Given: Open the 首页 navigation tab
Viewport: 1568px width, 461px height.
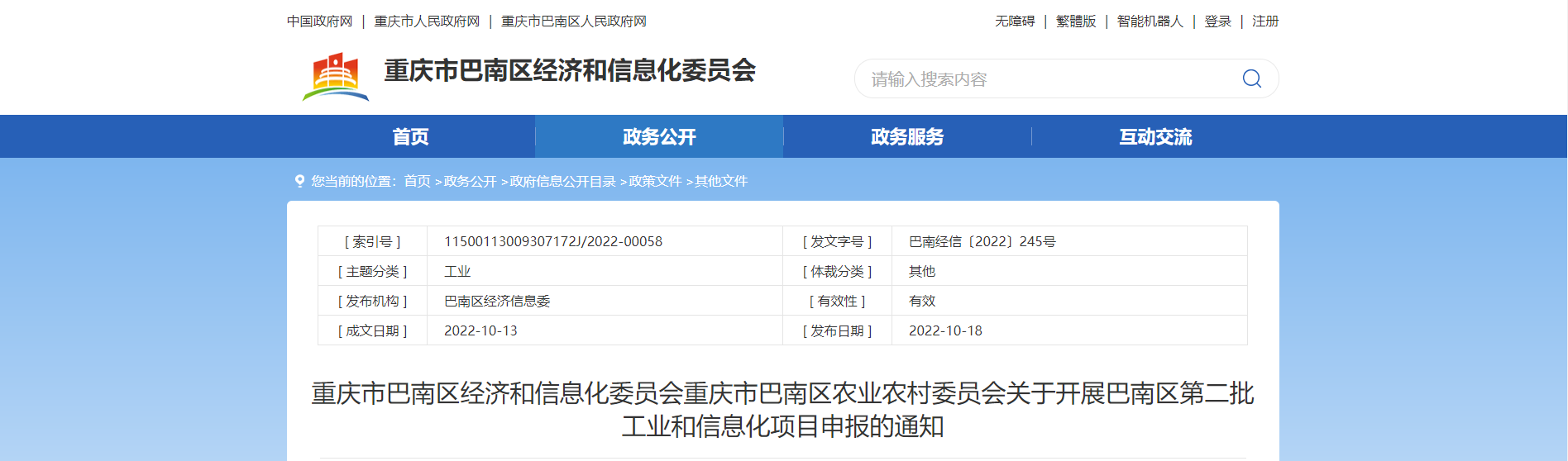Looking at the screenshot, I should tap(410, 136).
